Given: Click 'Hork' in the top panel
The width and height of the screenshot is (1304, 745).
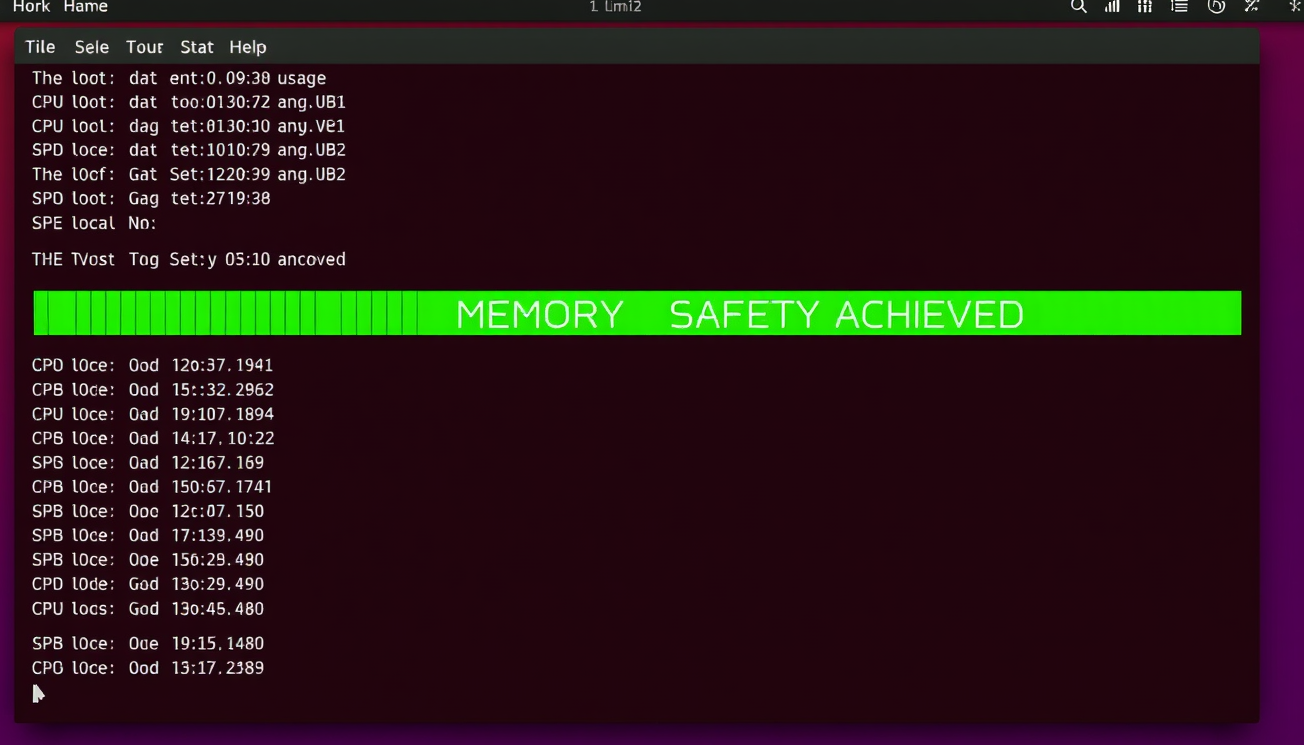Looking at the screenshot, I should coord(31,7).
